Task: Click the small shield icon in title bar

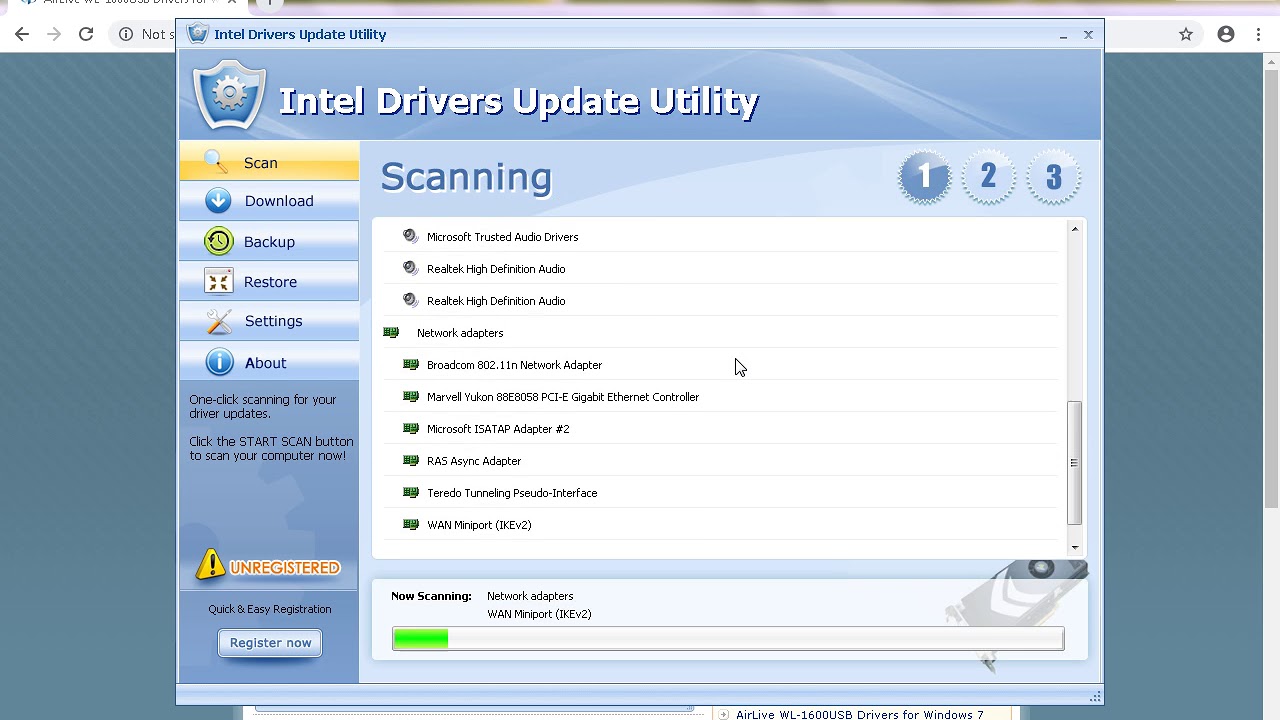Action: coord(198,34)
